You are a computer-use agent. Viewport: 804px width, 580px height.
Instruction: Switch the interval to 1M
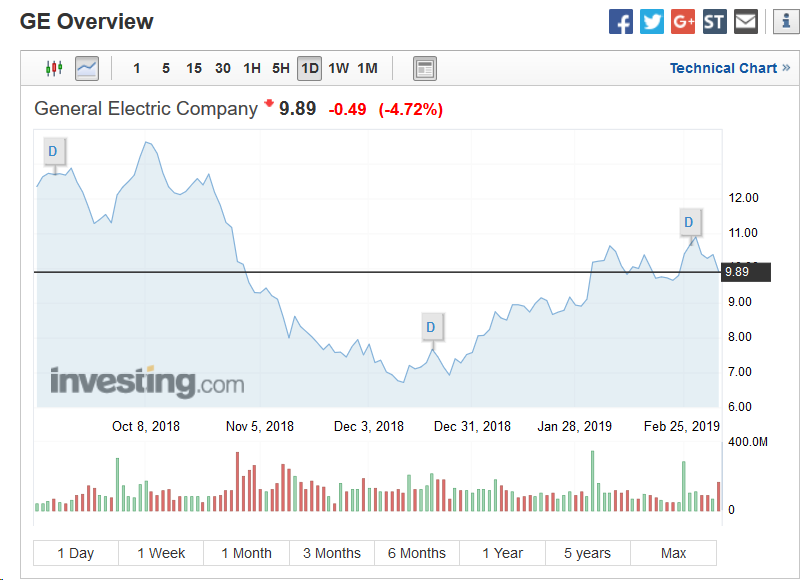pyautogui.click(x=367, y=68)
